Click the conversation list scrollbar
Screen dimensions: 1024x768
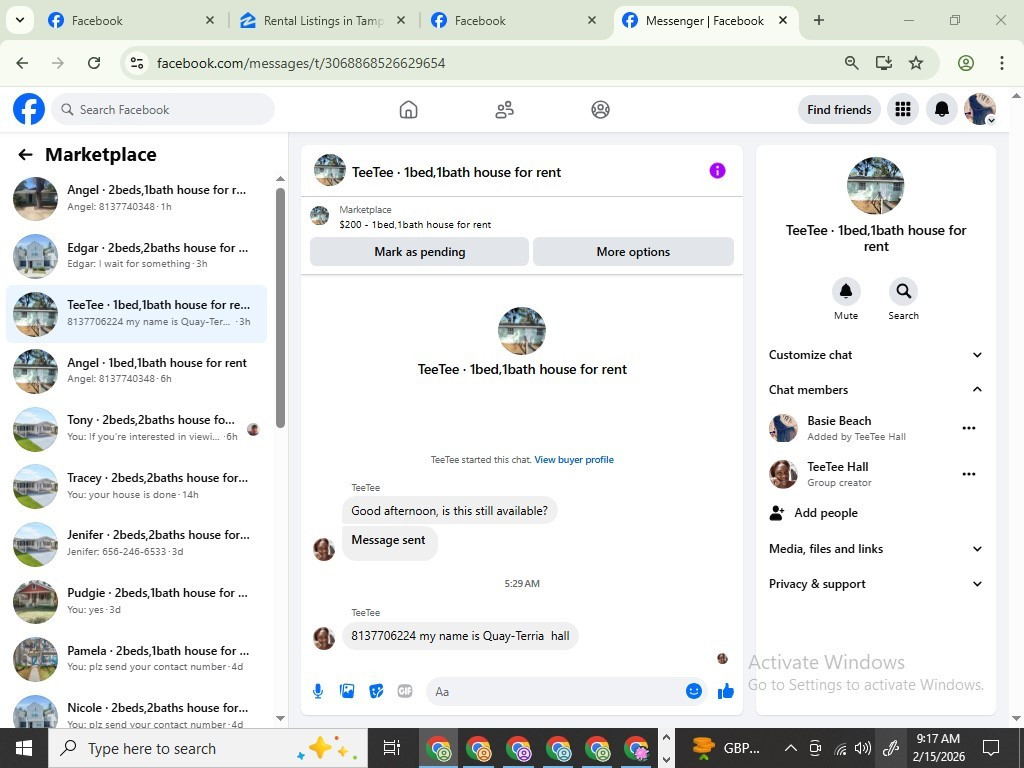(280, 307)
